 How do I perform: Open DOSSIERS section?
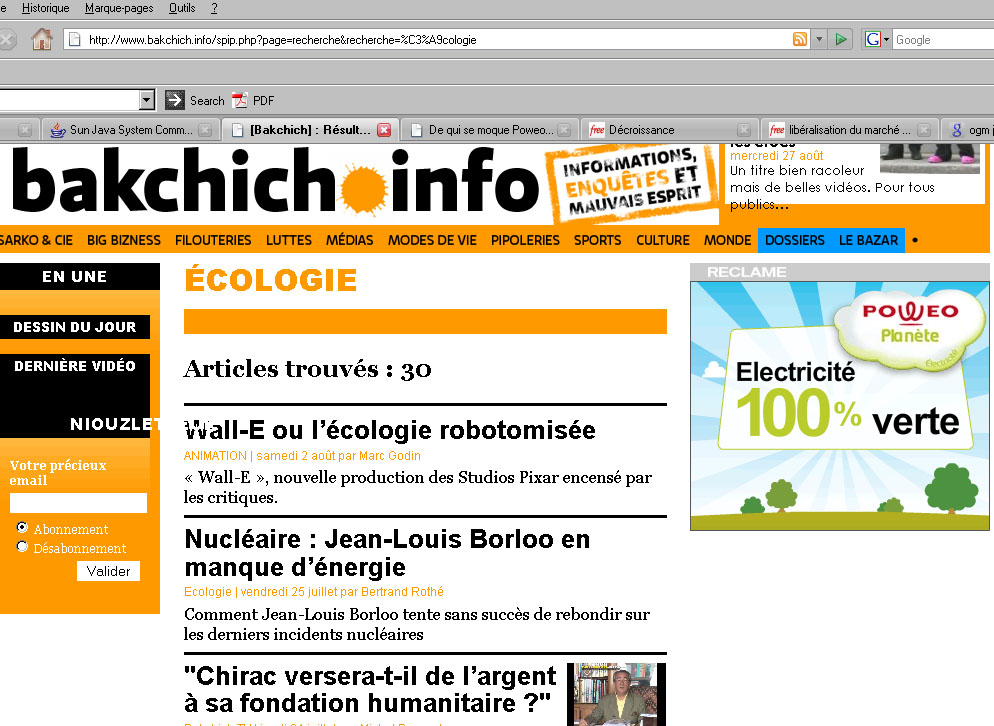794,240
